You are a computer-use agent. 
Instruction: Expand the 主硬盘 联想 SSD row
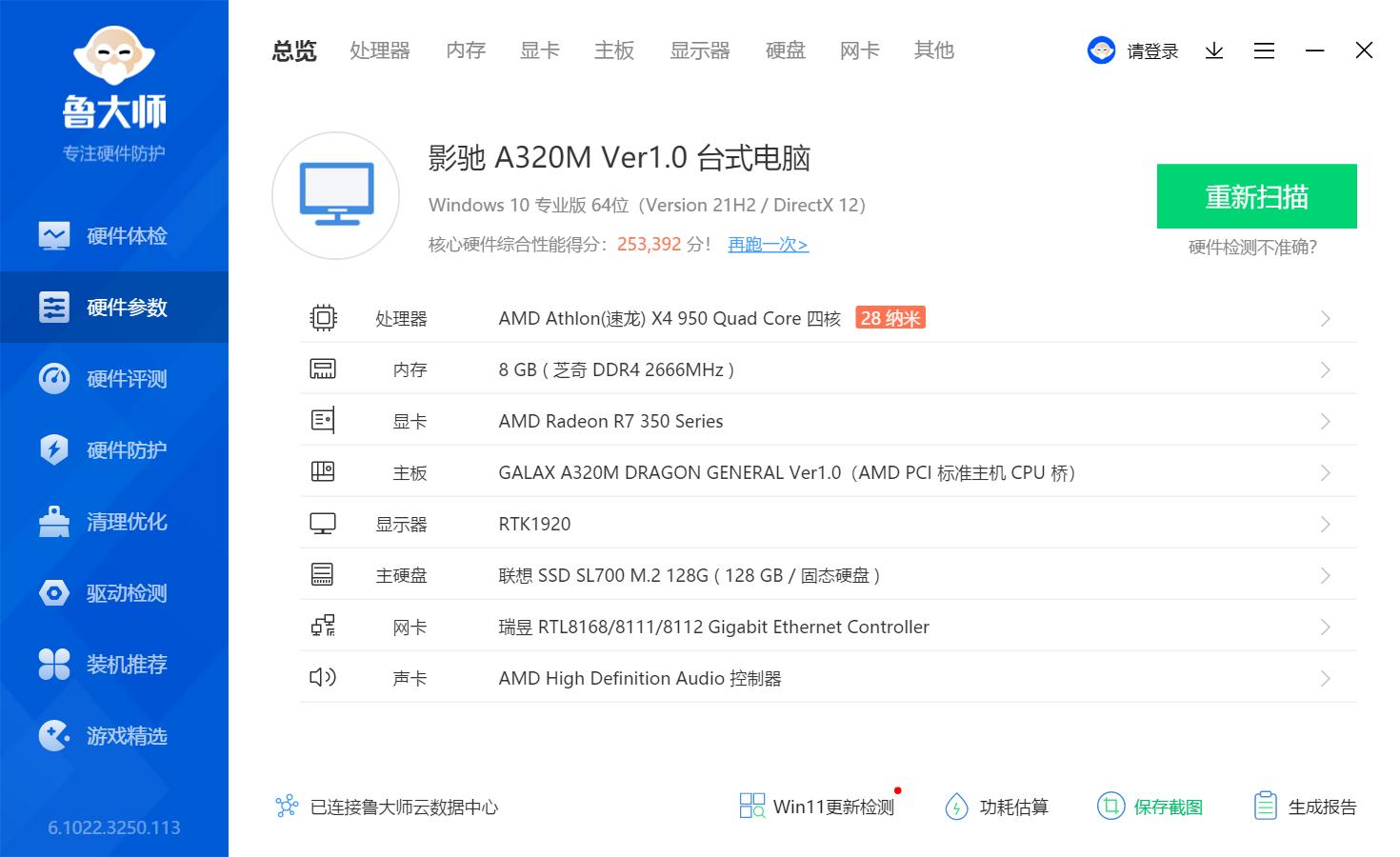(x=1325, y=574)
